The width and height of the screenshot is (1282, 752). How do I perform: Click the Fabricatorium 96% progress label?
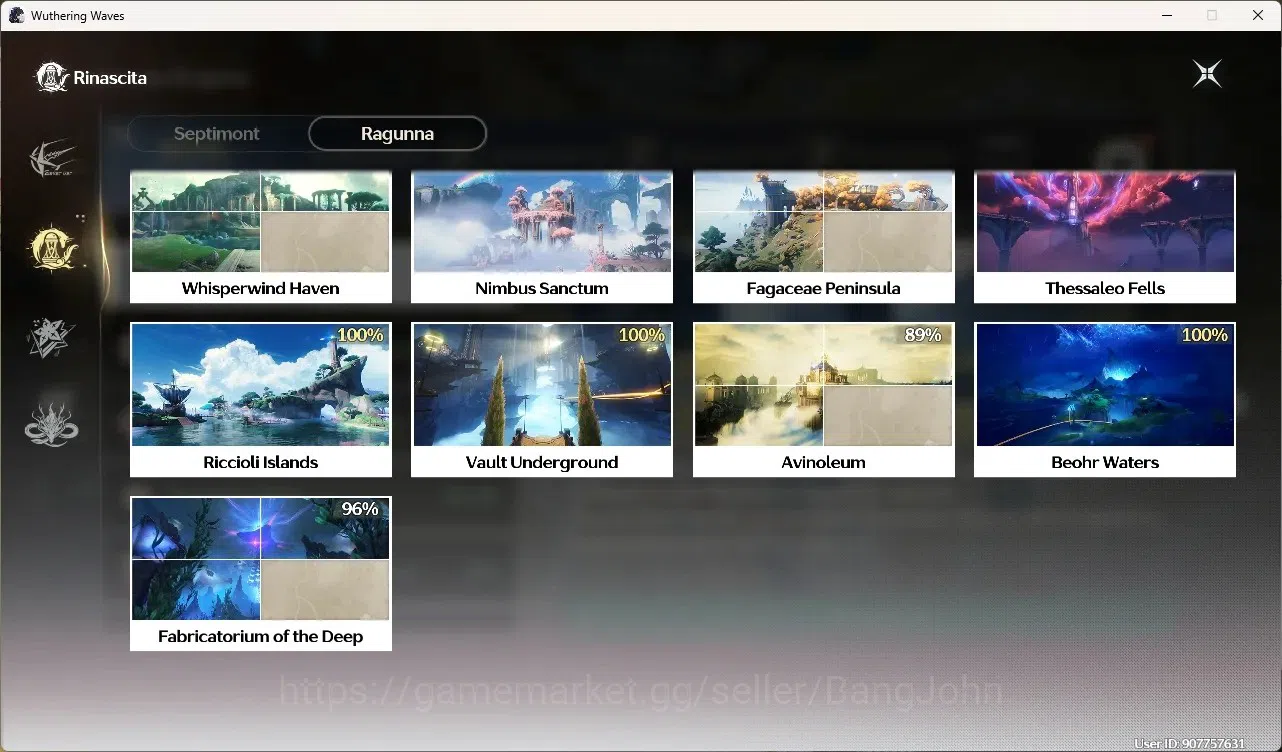(x=360, y=509)
